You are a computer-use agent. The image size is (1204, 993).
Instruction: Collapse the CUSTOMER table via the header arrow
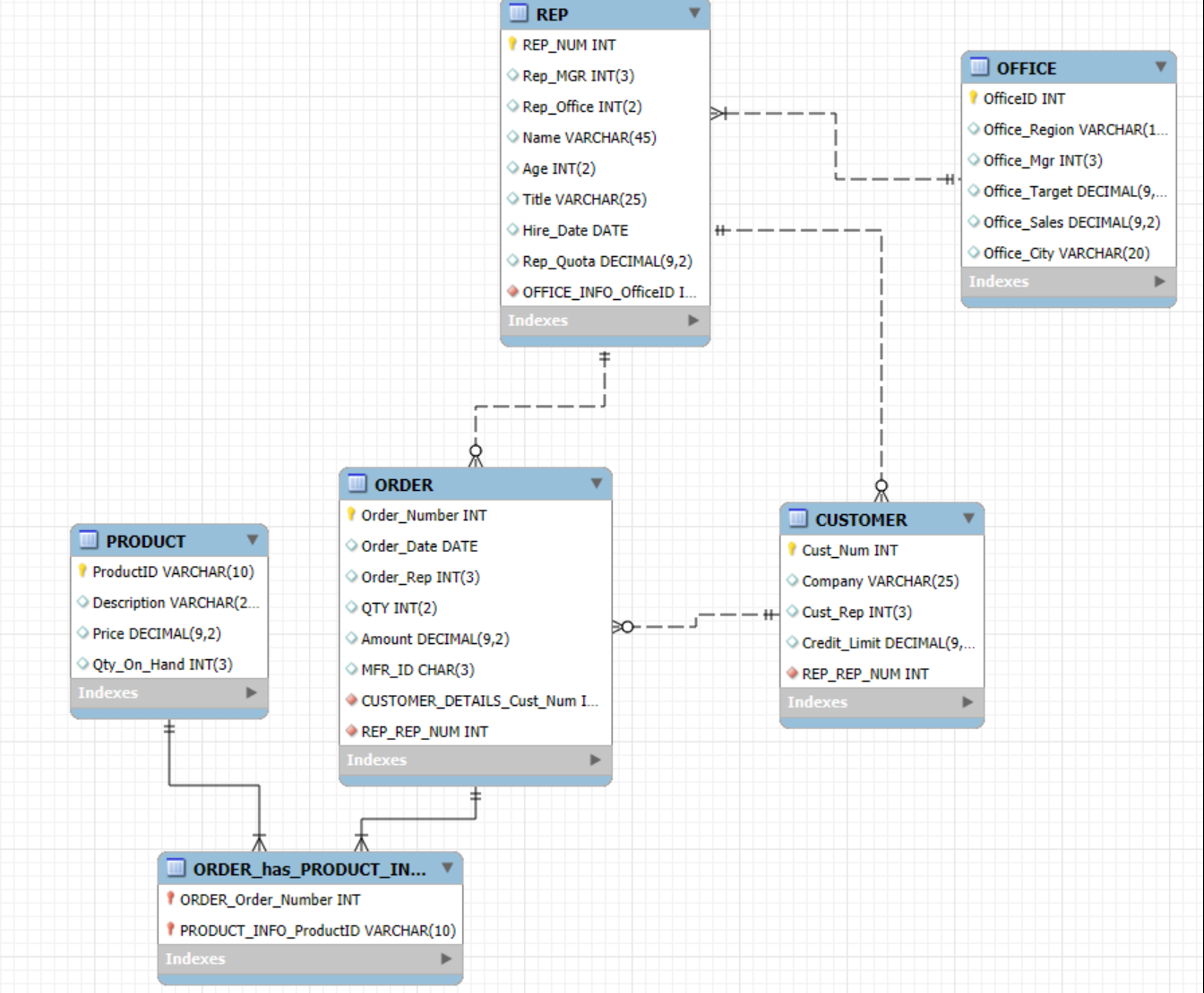click(969, 518)
